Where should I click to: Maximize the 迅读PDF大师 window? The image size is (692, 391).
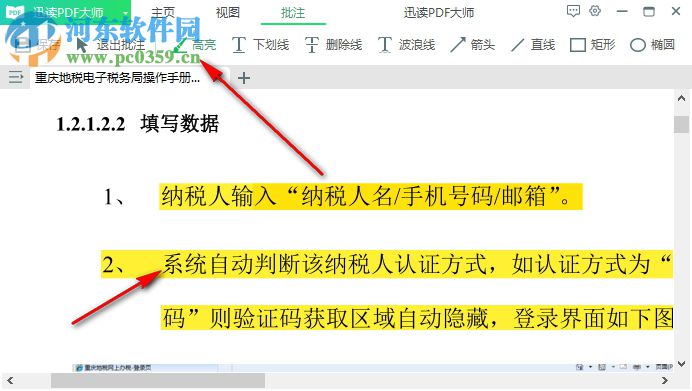(x=649, y=11)
